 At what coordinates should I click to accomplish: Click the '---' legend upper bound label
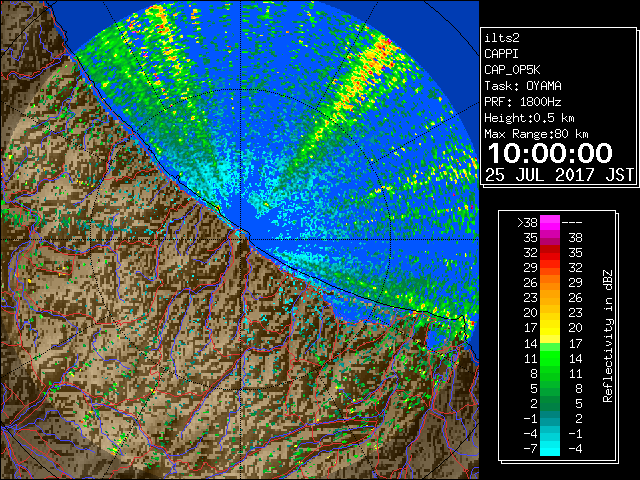tap(572, 223)
